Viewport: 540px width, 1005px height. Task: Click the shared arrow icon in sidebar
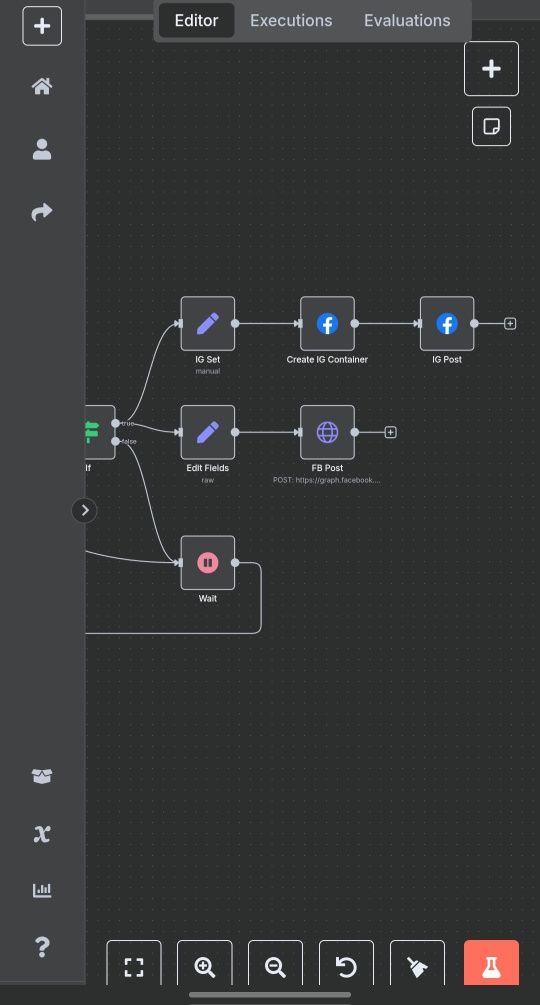(x=42, y=212)
